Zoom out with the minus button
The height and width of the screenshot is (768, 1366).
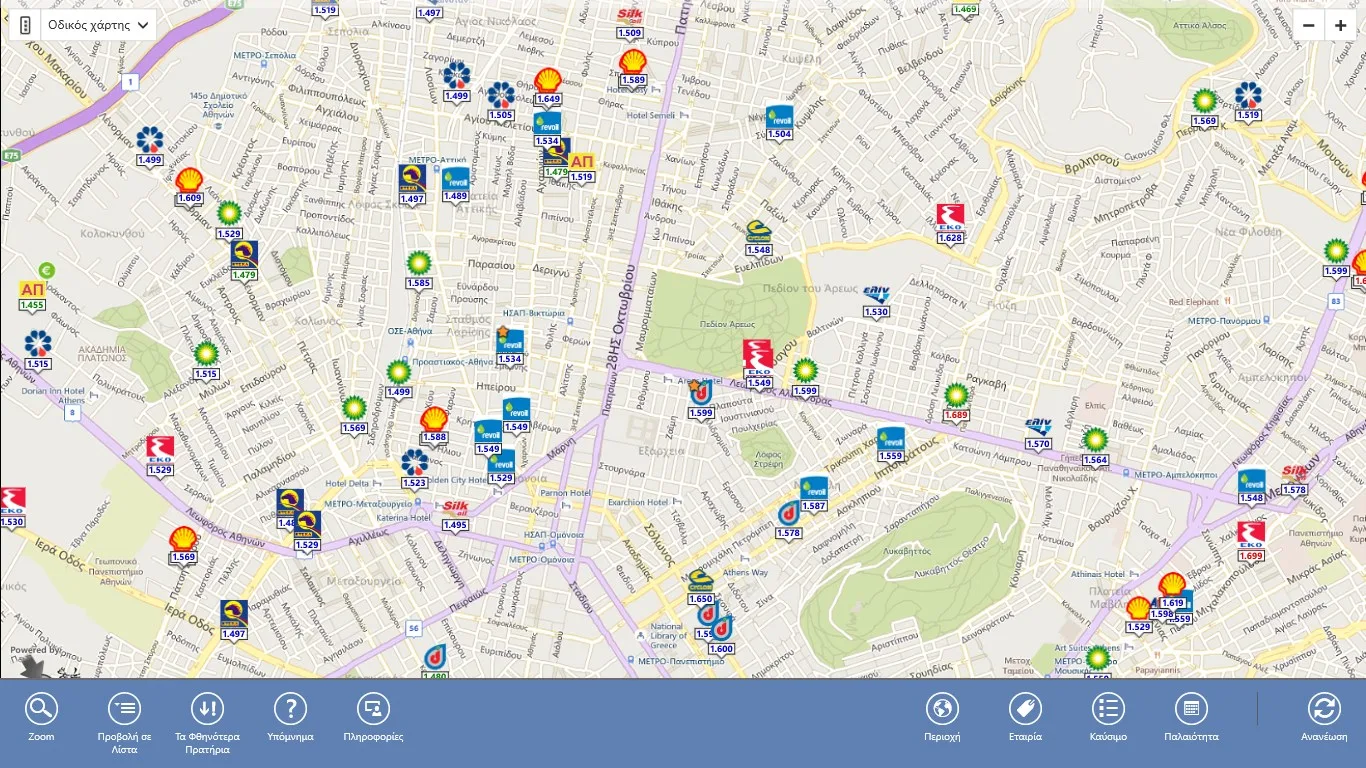point(1309,26)
